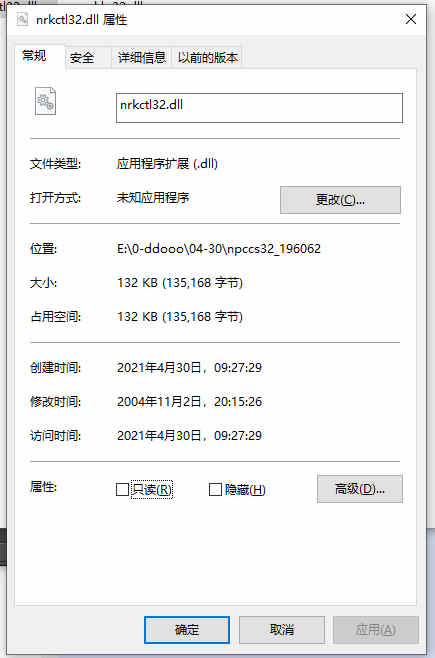Click the large DLL gear file icon
This screenshot has width=435, height=658.
[45, 101]
